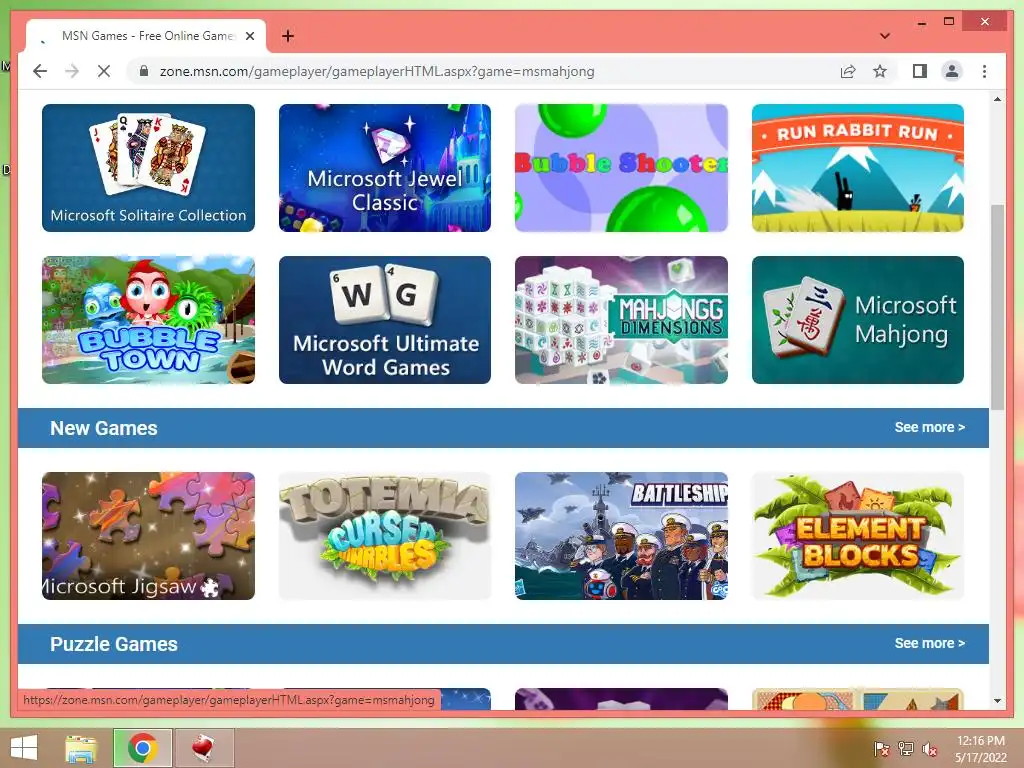The image size is (1024, 768).
Task: Click the scrollbar up arrow
Action: point(997,99)
